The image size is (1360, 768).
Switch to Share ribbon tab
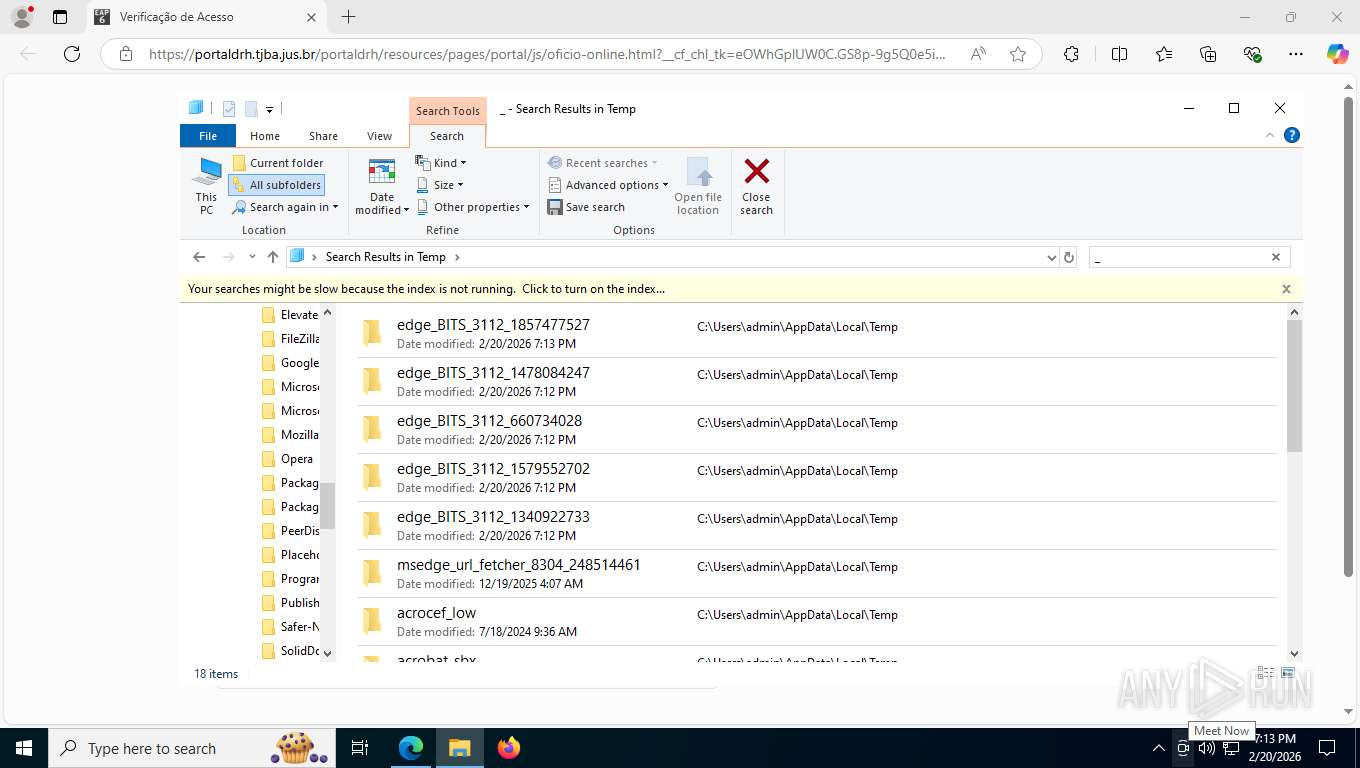pyautogui.click(x=323, y=136)
